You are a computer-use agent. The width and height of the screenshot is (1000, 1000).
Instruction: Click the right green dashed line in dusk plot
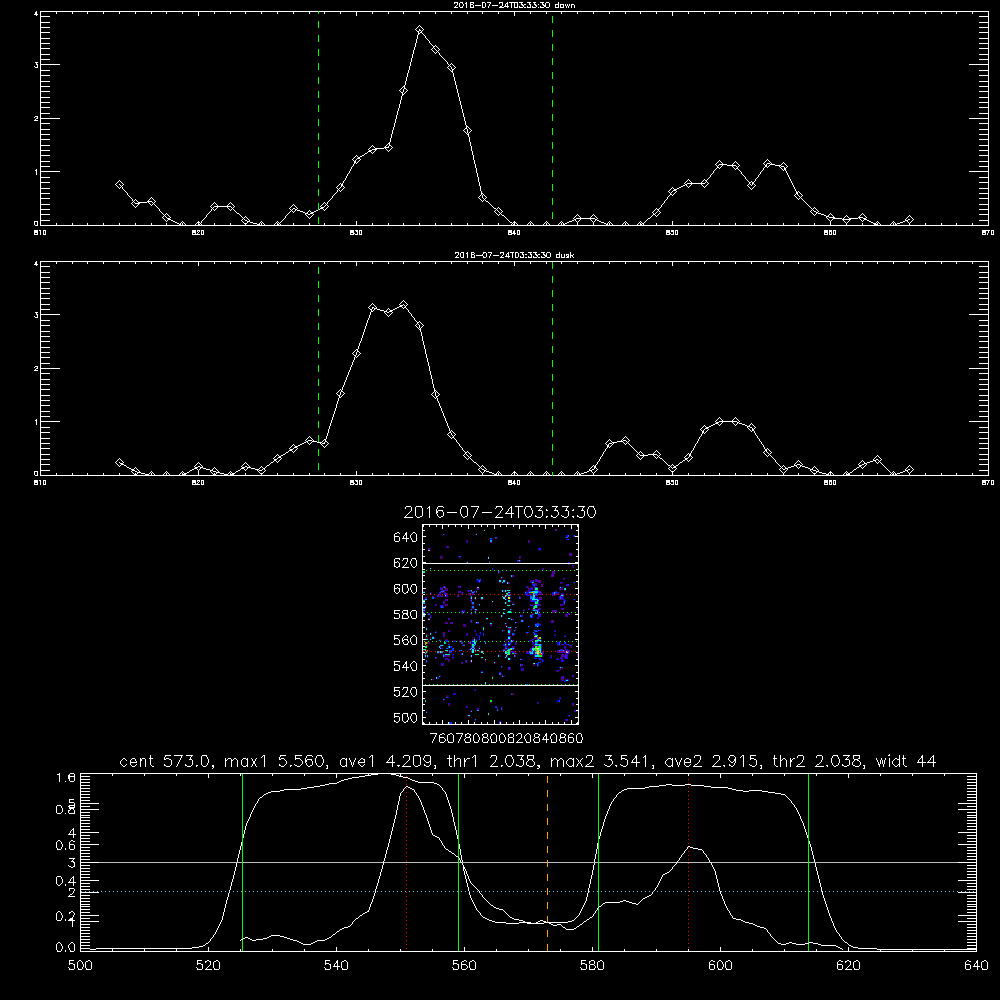(552, 369)
